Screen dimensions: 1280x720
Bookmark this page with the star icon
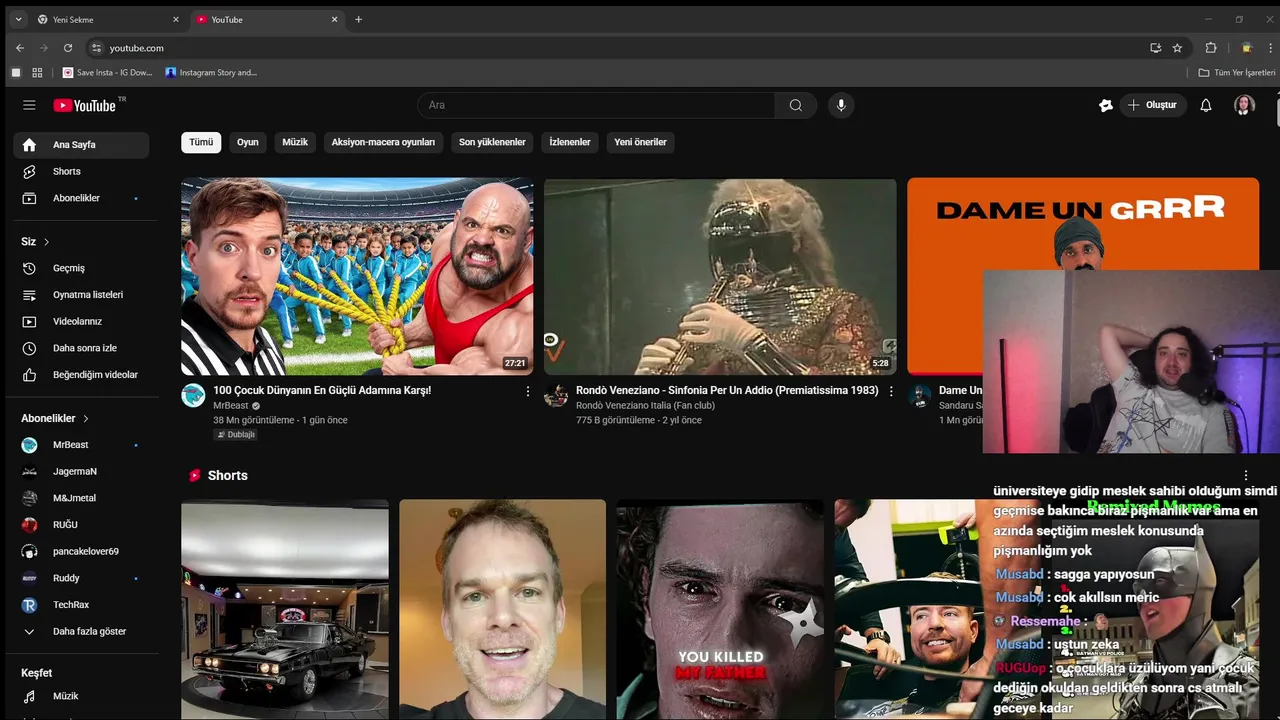pos(1177,48)
